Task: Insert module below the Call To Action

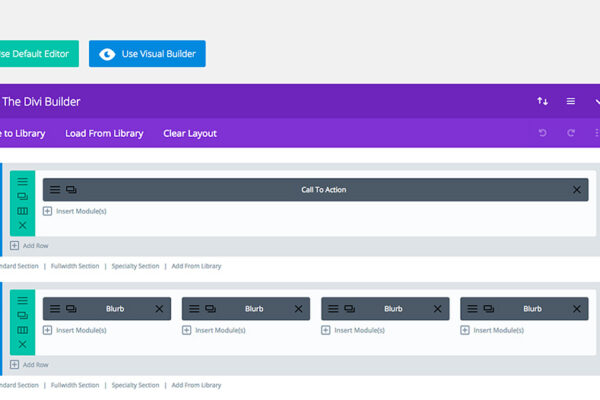Action: [75, 211]
